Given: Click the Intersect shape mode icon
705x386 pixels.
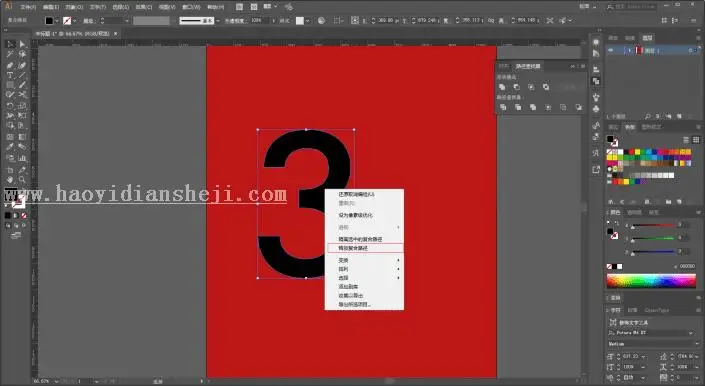Looking at the screenshot, I should click(x=531, y=87).
